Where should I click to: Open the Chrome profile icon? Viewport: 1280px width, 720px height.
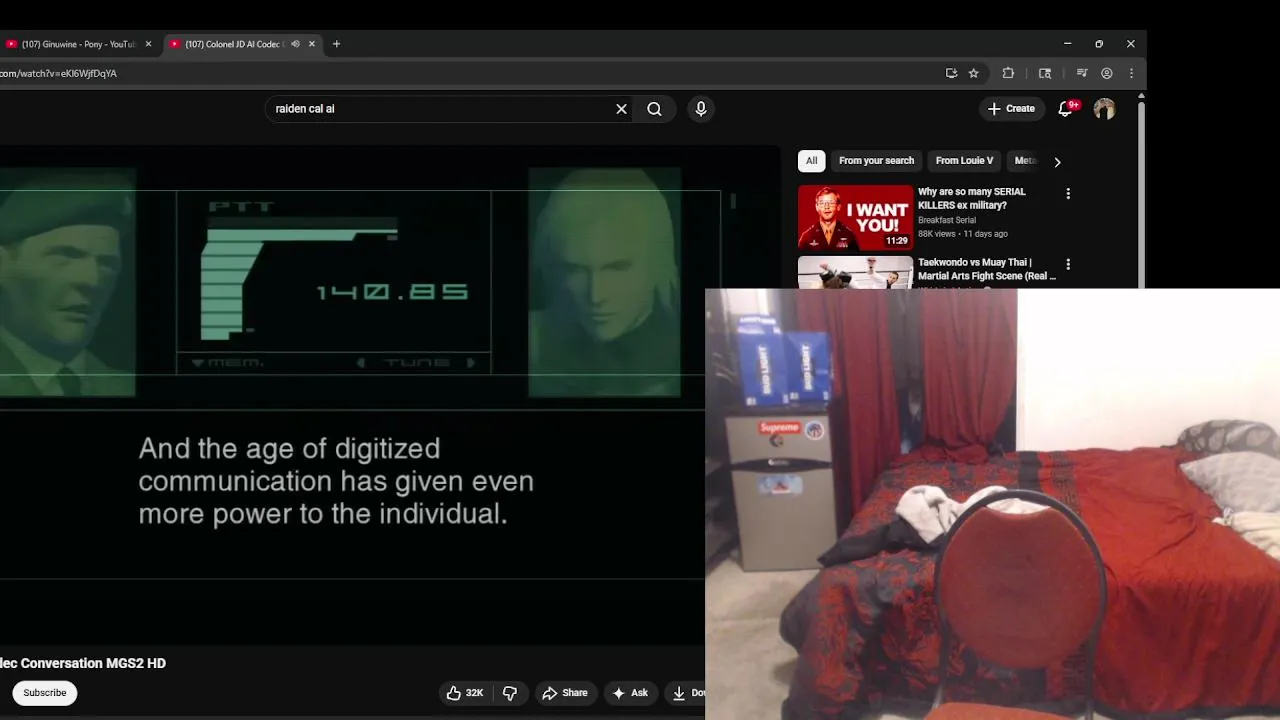click(x=1107, y=73)
